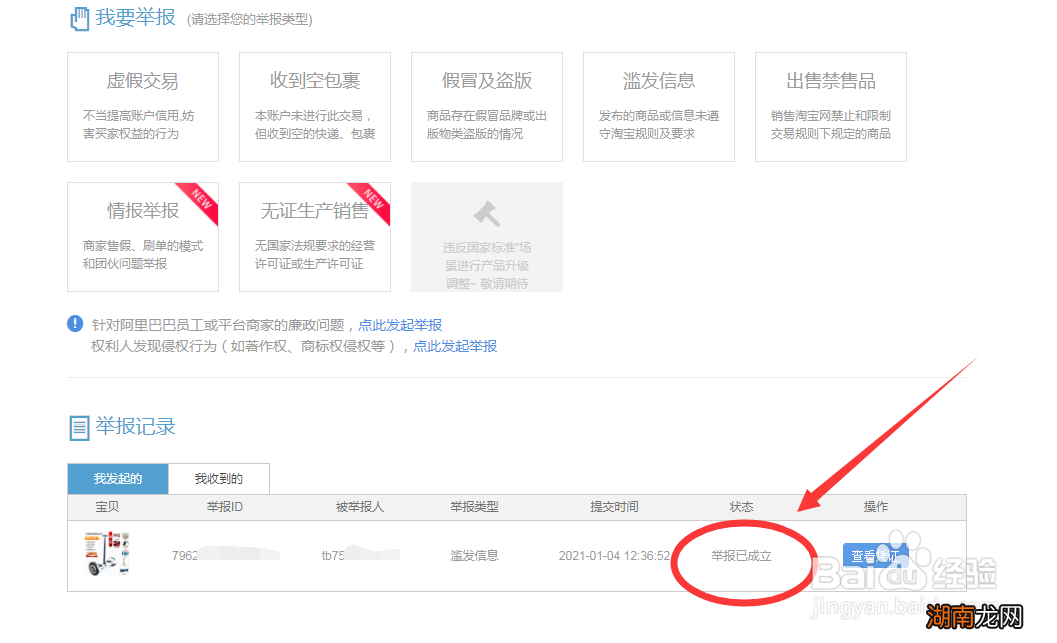This screenshot has height=643, width=1057.
Task: Select the 假冒及盗版 report type card
Action: (x=486, y=107)
